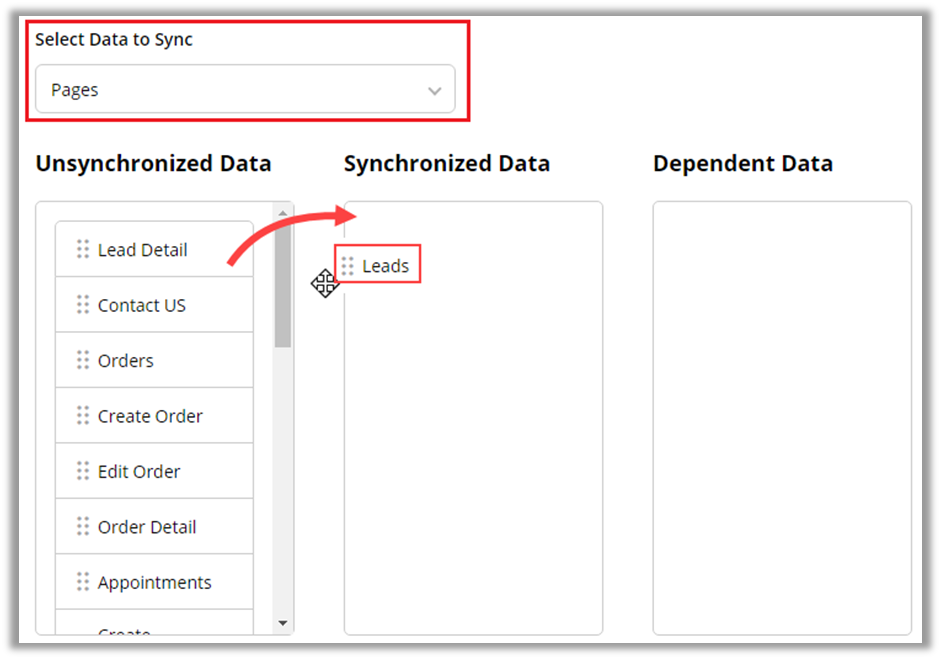The width and height of the screenshot is (941, 659).
Task: Click drag handle icon beside Leads
Action: coord(348,266)
